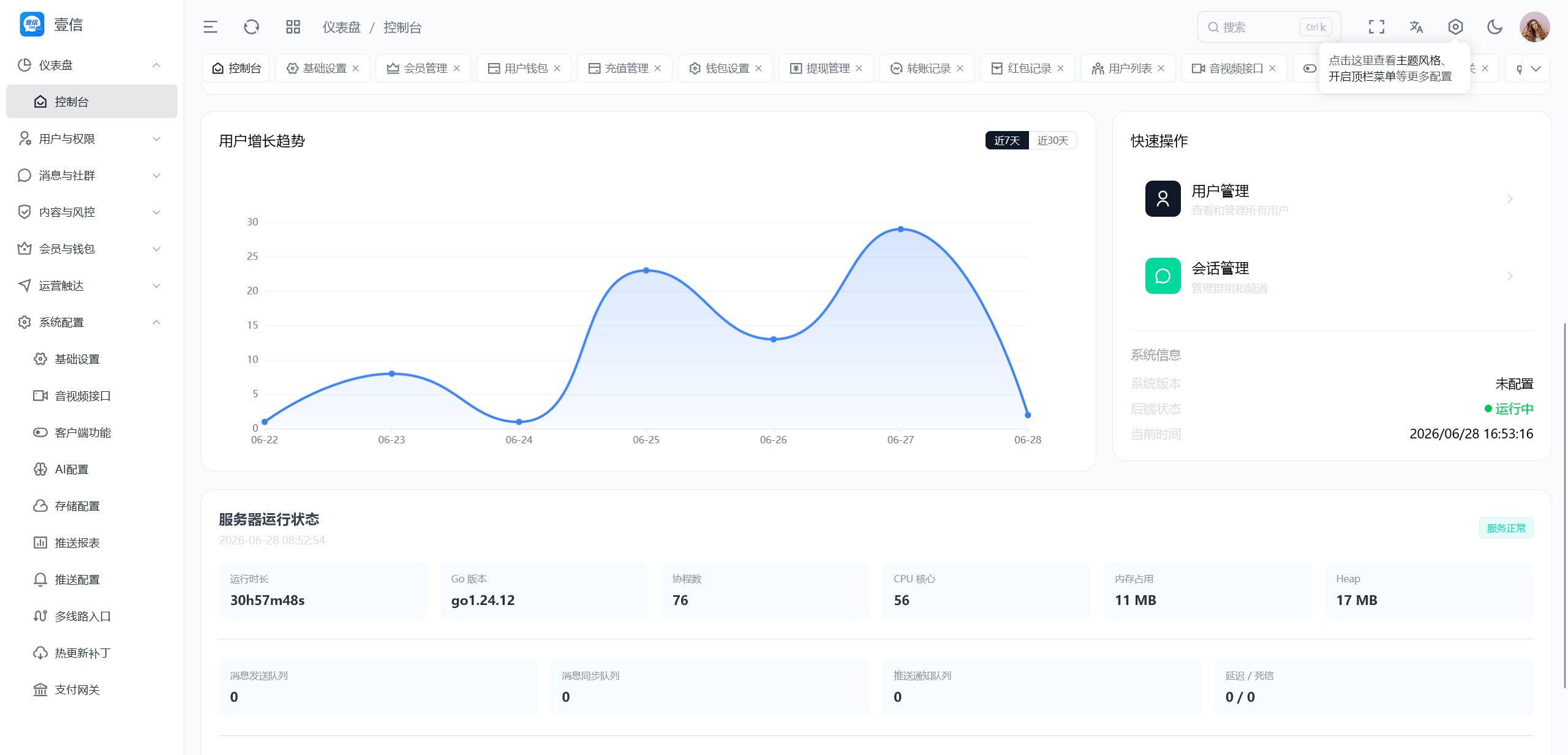The height and width of the screenshot is (755, 1568).
Task: Switch to the 红包记录 tab
Action: pyautogui.click(x=1028, y=69)
